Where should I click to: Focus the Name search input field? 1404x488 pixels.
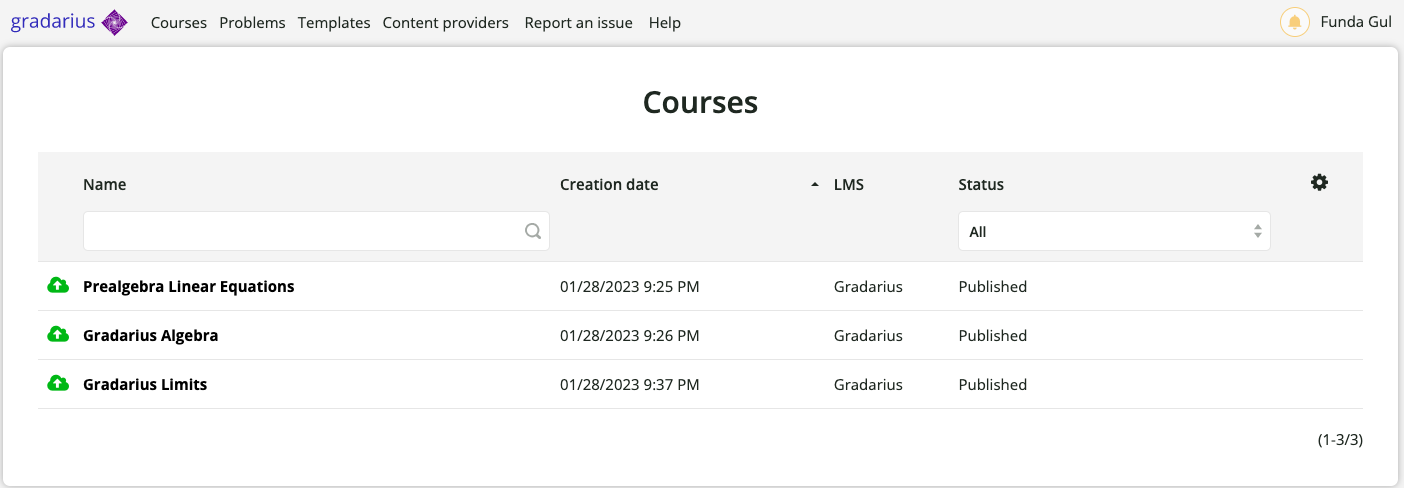click(x=316, y=231)
